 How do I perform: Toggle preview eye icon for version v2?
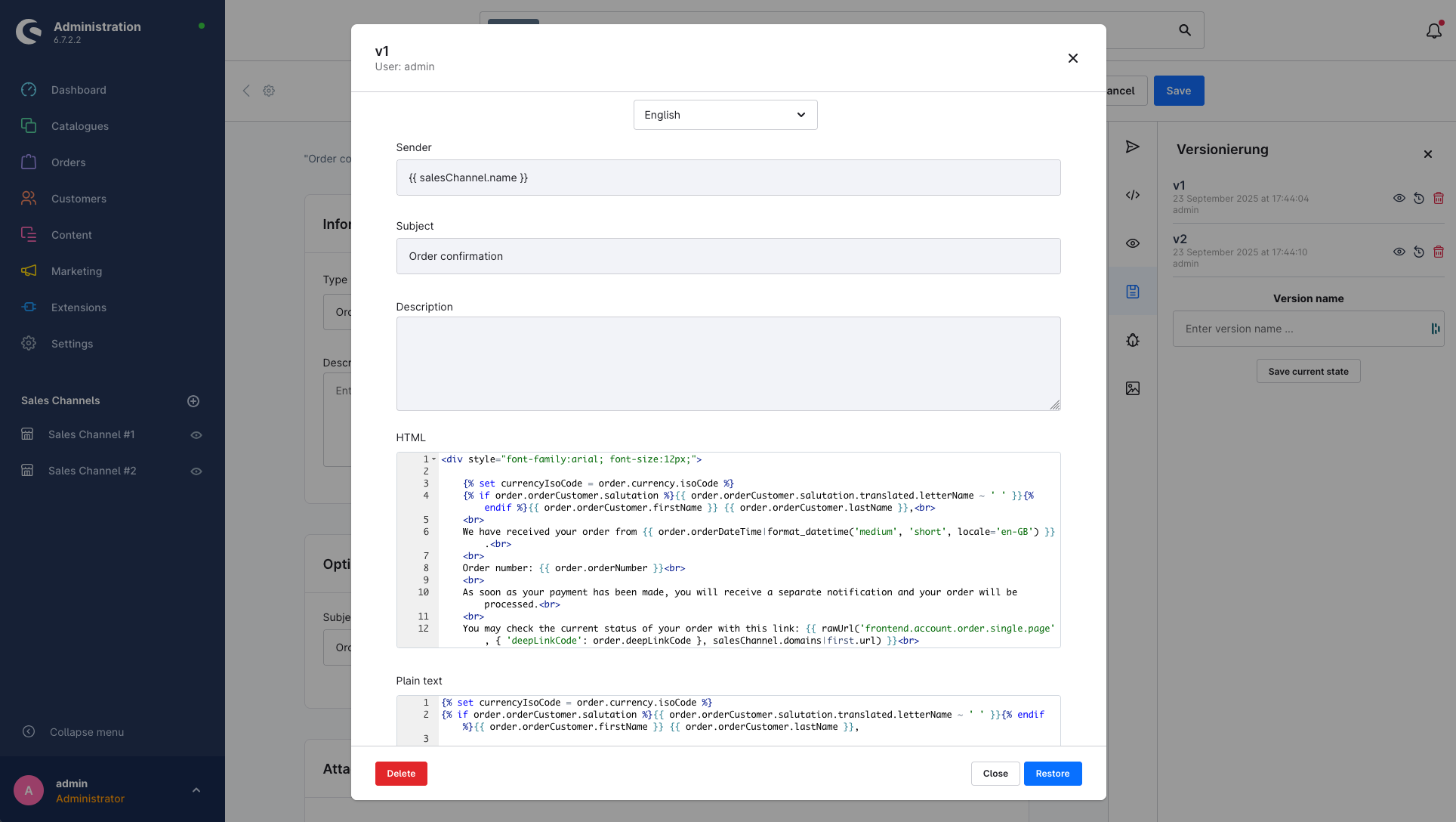pos(1399,252)
